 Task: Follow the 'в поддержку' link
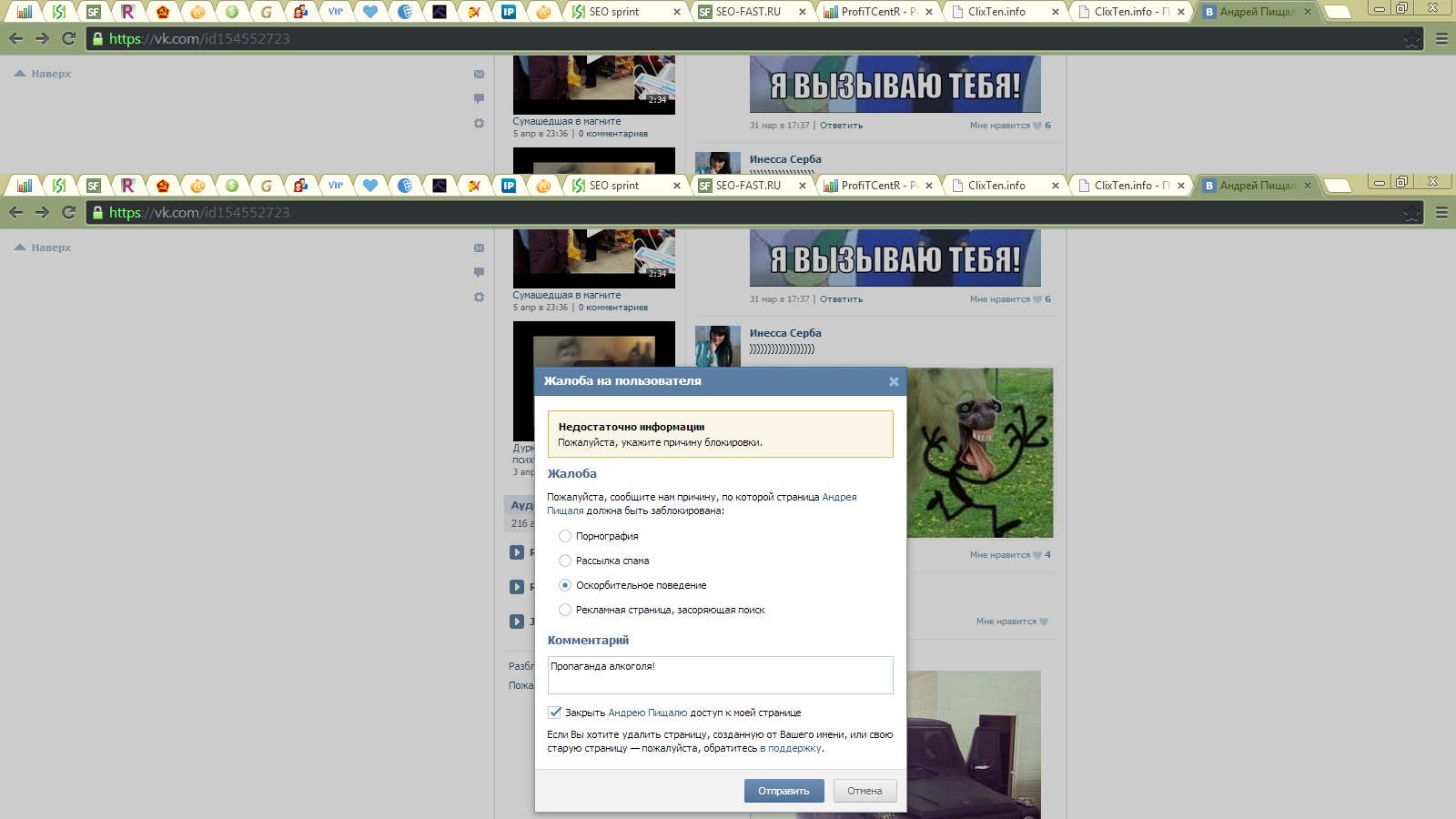tap(791, 748)
